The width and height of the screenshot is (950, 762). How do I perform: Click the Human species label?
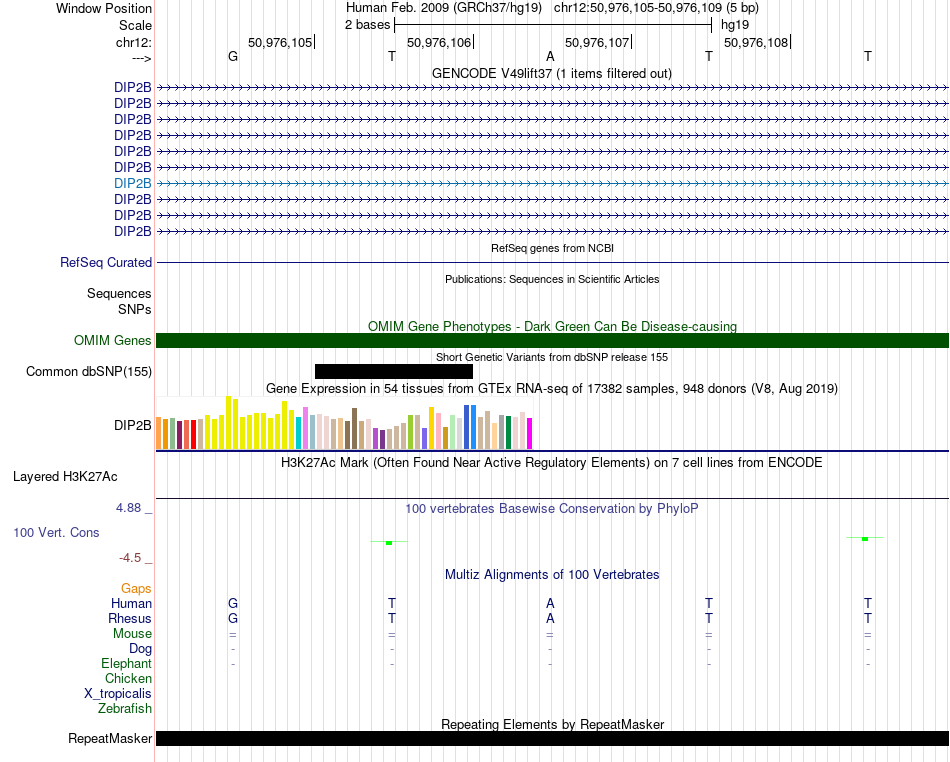[131, 603]
